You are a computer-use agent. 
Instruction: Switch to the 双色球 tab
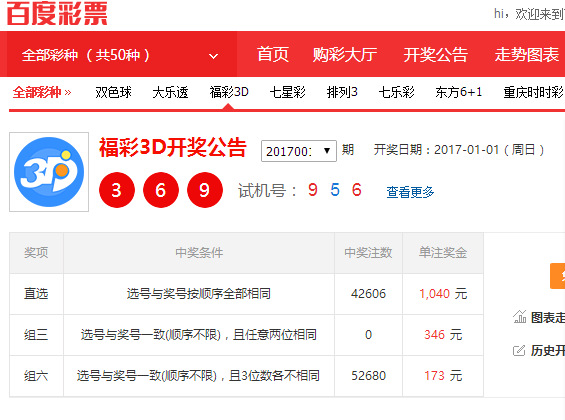point(114,92)
